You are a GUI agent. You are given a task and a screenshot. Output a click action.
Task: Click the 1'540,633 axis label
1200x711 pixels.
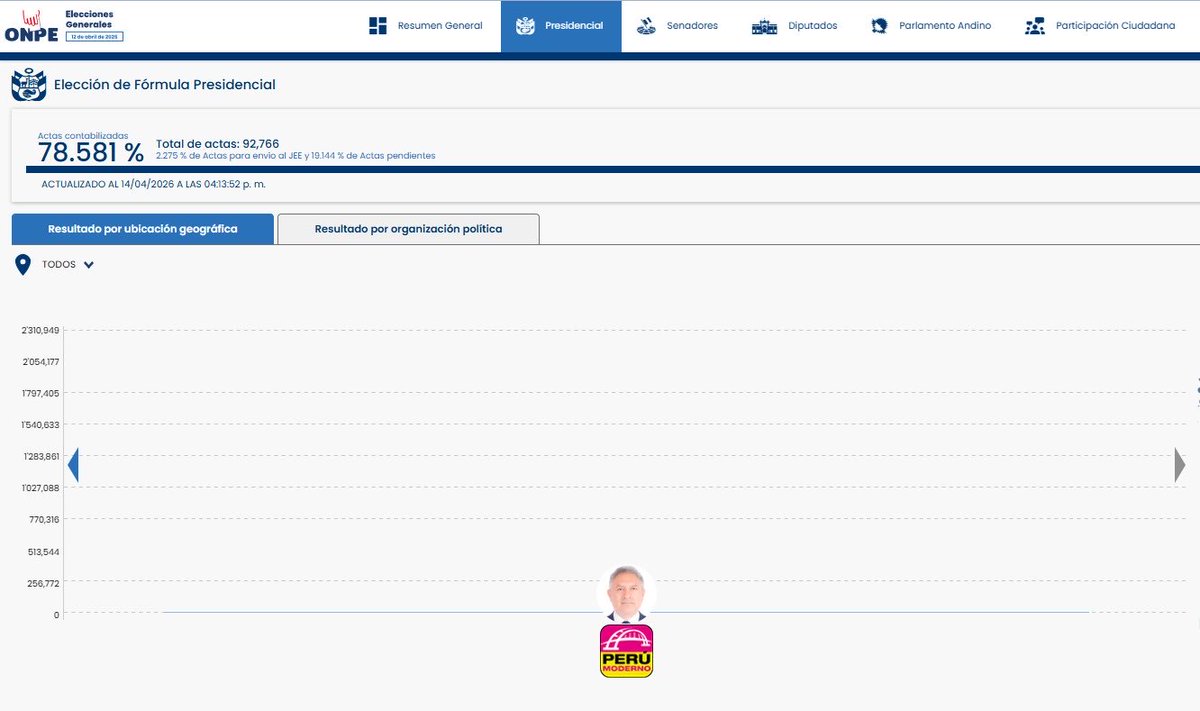pyautogui.click(x=40, y=425)
